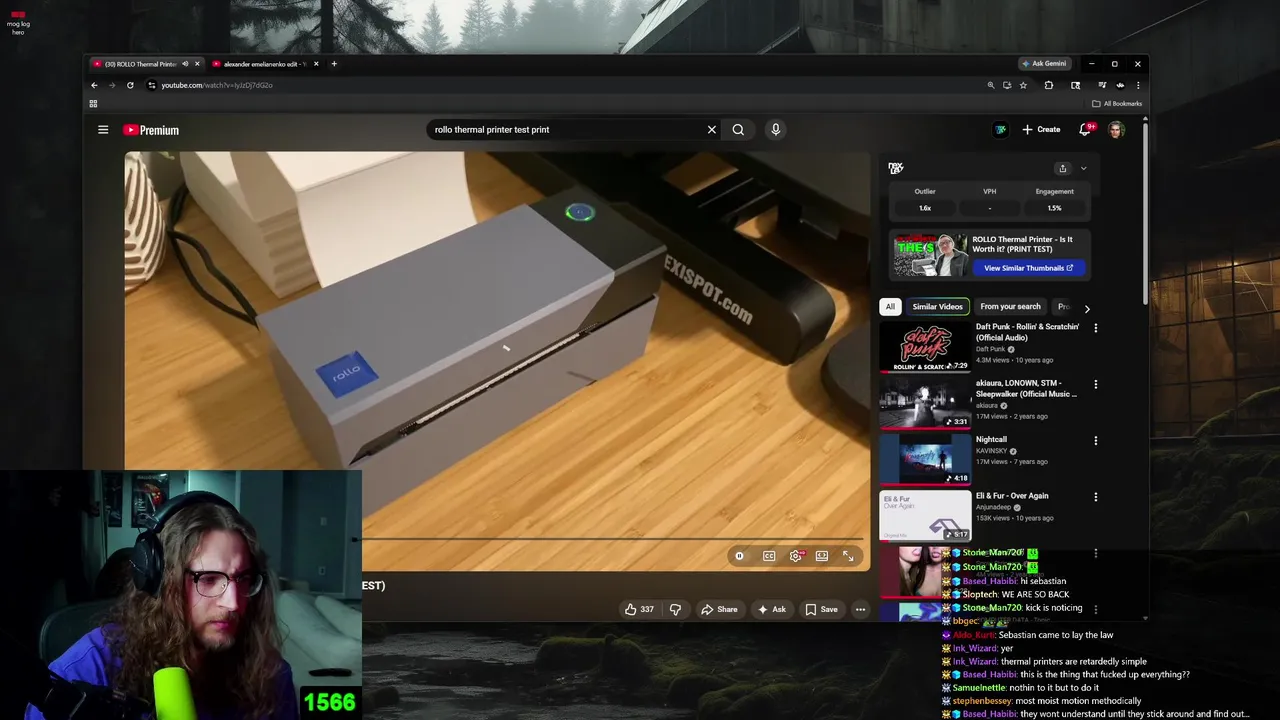The image size is (1280, 720).
Task: Click the Engagement 1.5% value
Action: (x=1054, y=208)
